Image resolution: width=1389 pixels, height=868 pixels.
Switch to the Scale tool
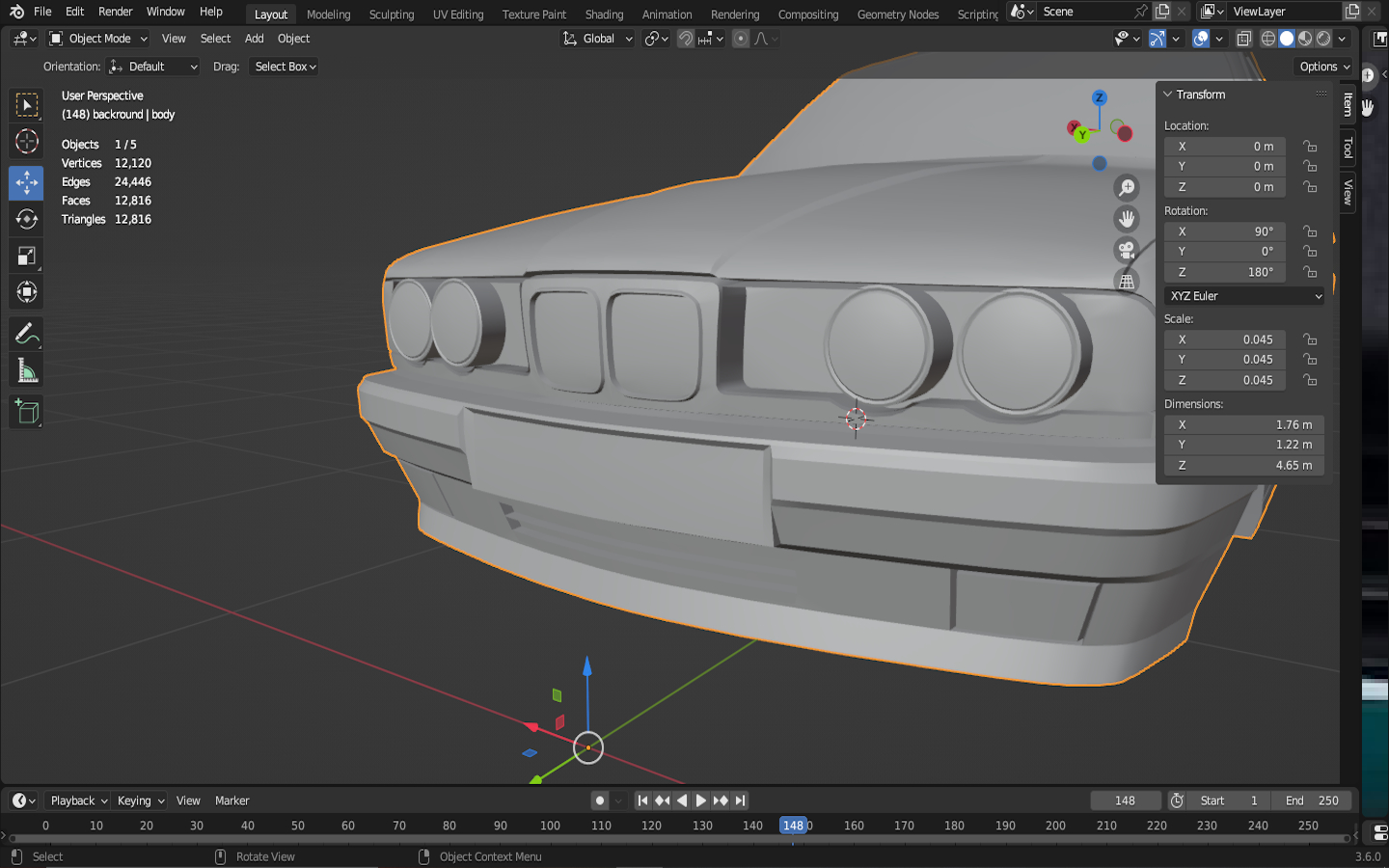pos(27,256)
